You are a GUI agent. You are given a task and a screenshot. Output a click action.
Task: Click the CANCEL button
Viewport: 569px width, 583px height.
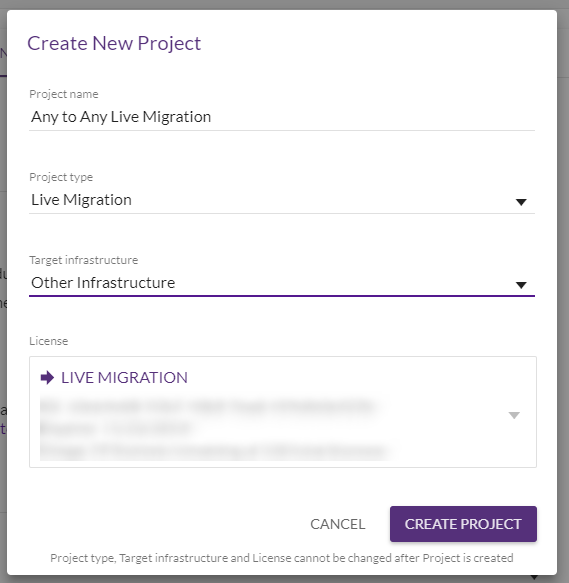[x=338, y=524]
